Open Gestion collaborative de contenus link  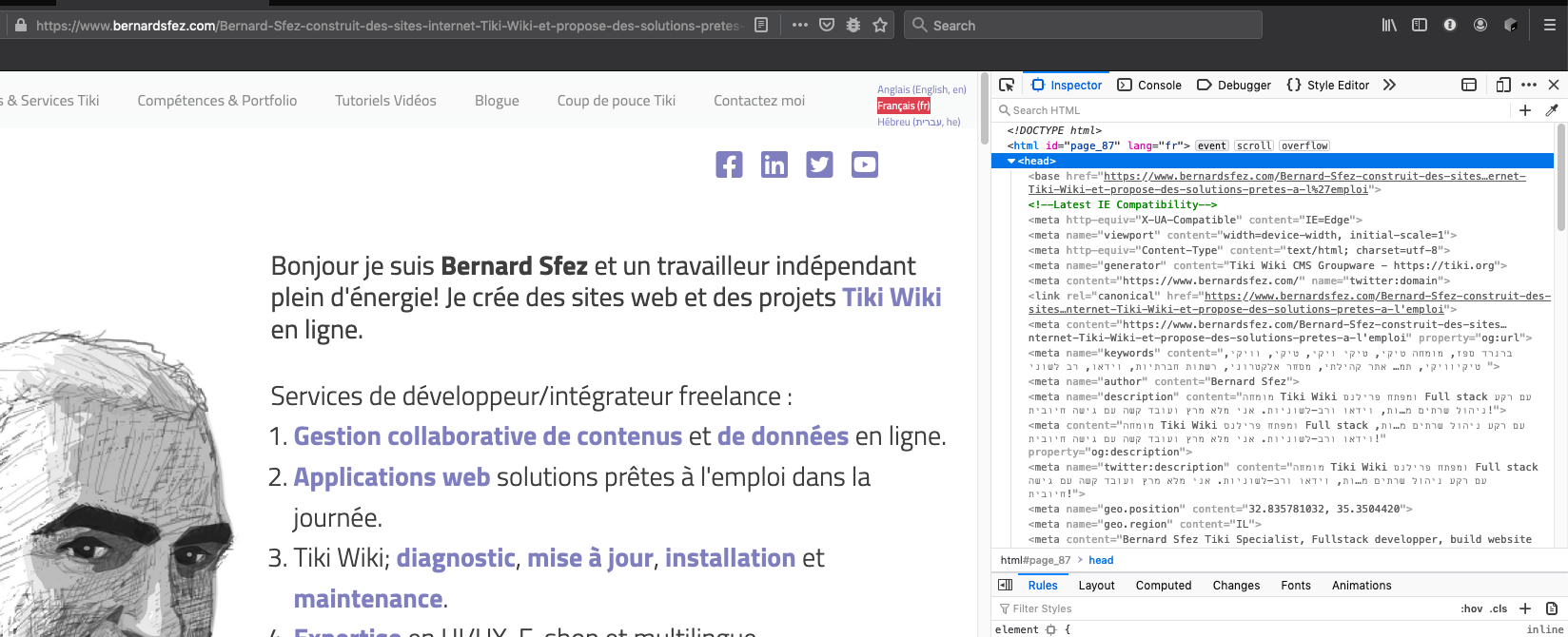tap(488, 436)
